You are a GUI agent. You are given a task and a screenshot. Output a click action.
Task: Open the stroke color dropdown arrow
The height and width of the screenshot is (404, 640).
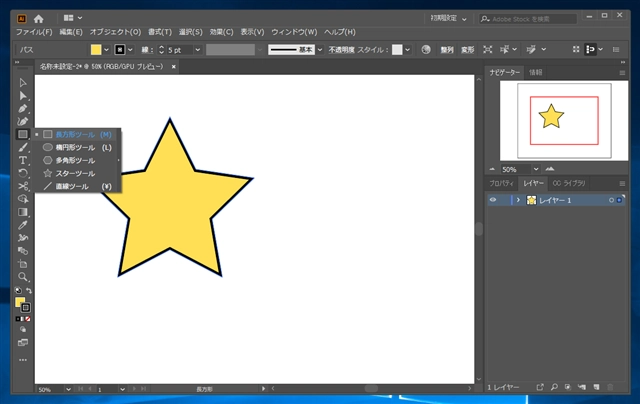[130, 50]
